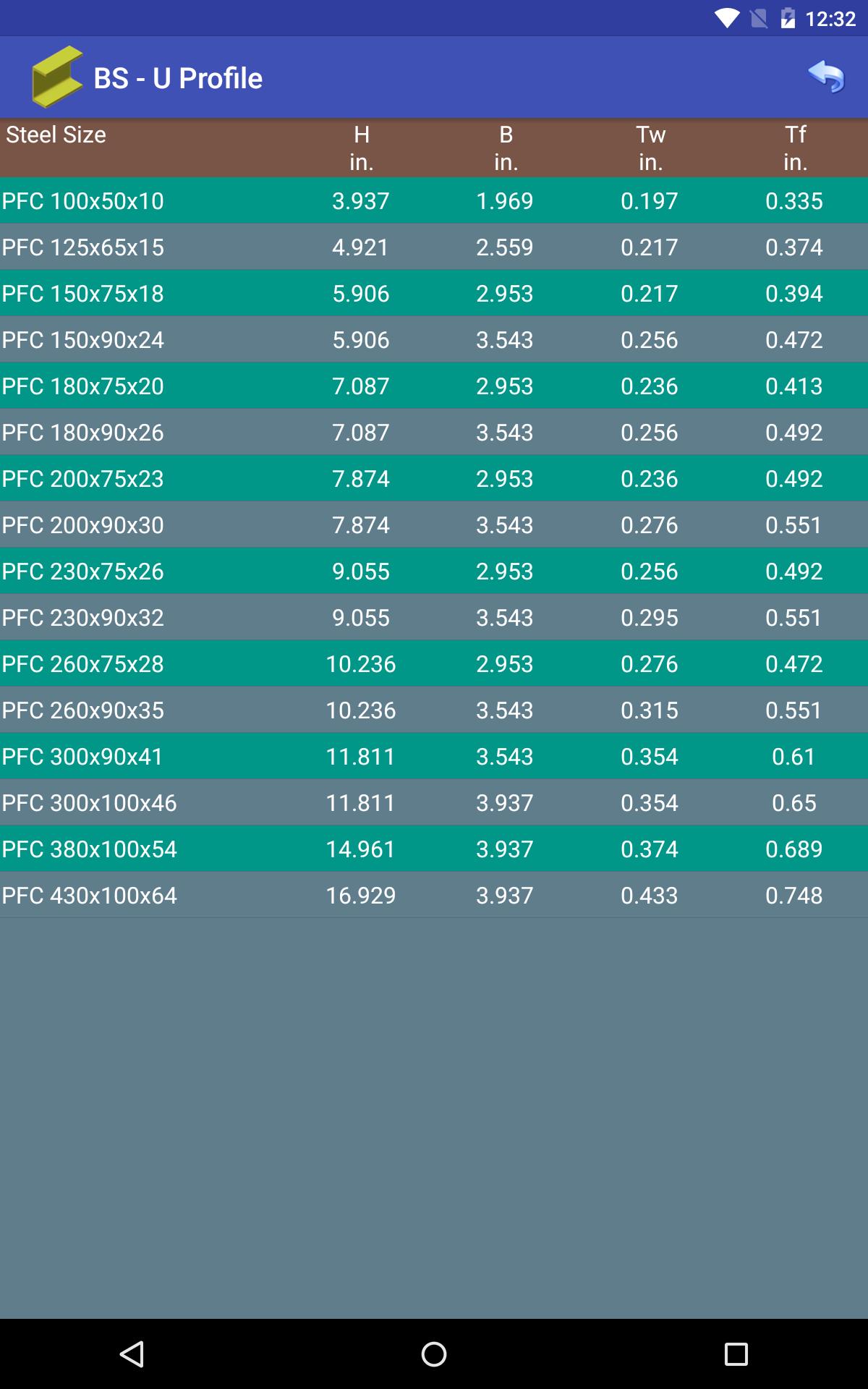Tap the 12:32 clock in status bar
The width and height of the screenshot is (868, 1389).
(830, 19)
